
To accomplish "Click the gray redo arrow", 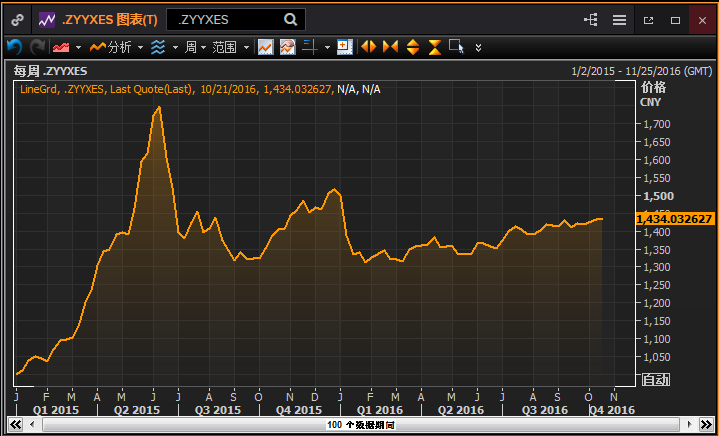I will (x=38, y=47).
